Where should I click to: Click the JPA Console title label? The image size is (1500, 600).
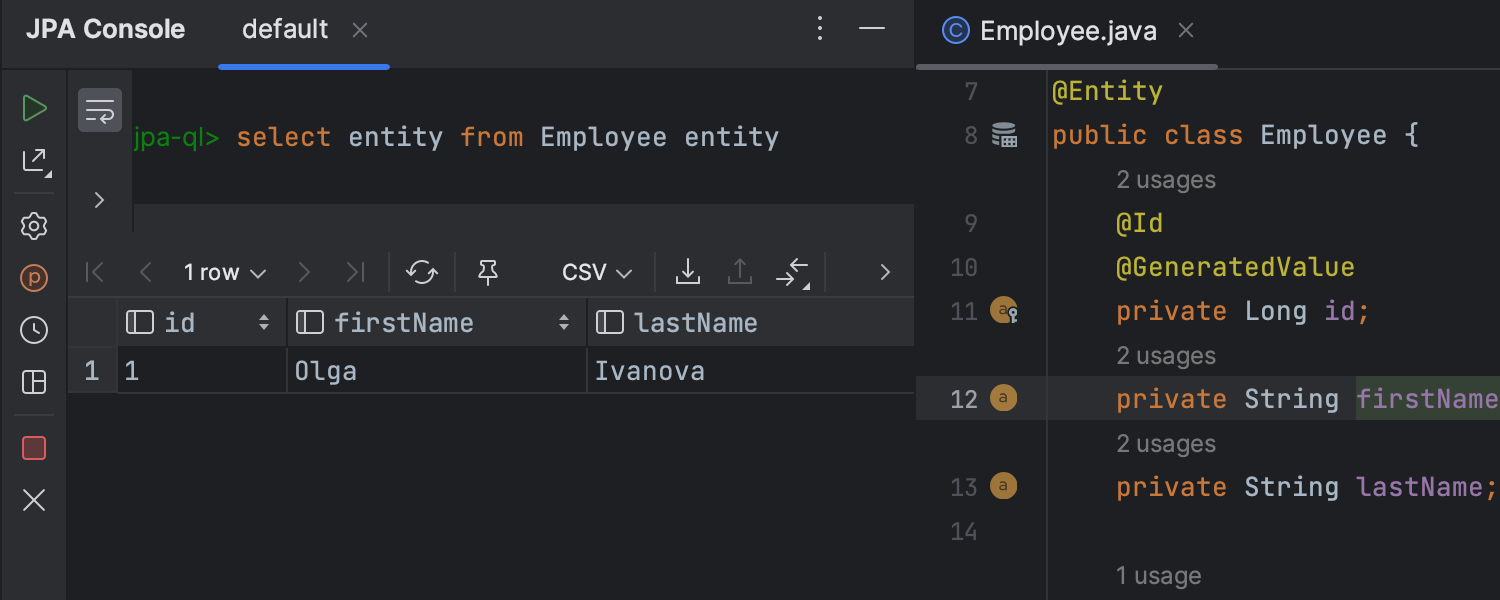pos(105,30)
